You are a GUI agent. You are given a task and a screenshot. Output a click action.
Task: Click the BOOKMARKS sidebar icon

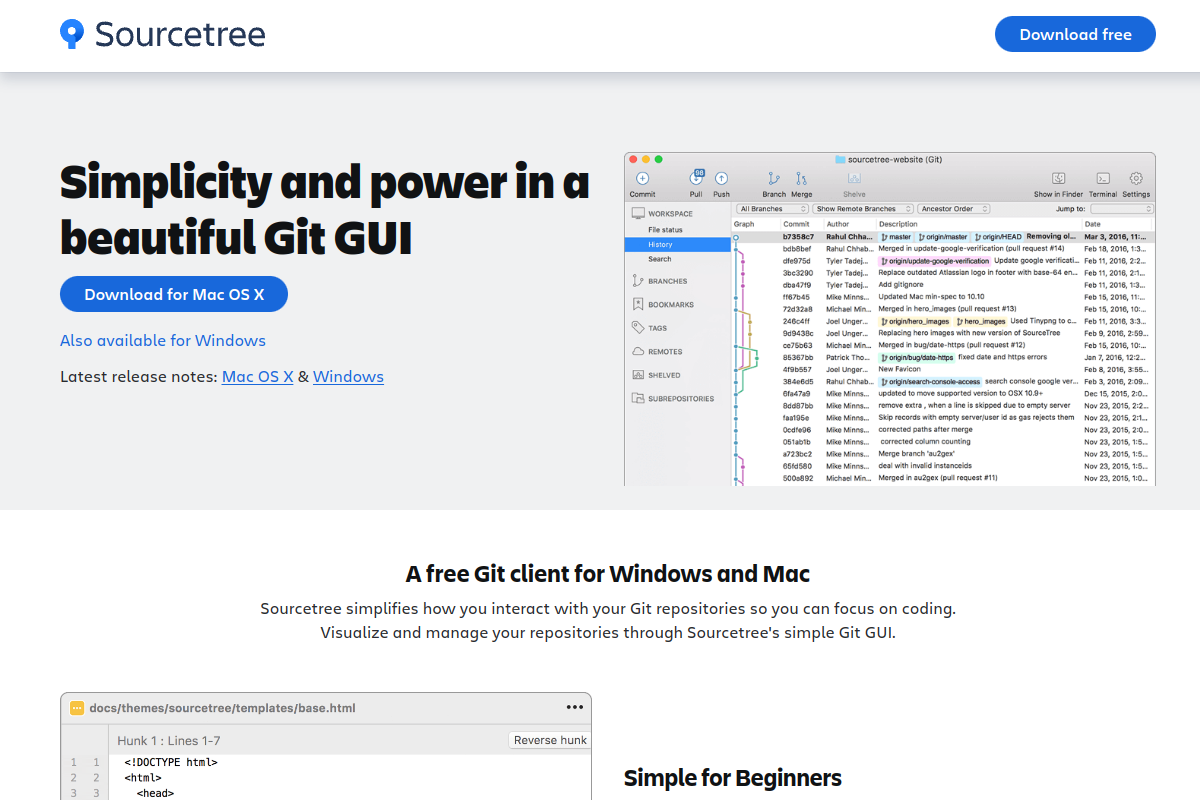[x=638, y=304]
